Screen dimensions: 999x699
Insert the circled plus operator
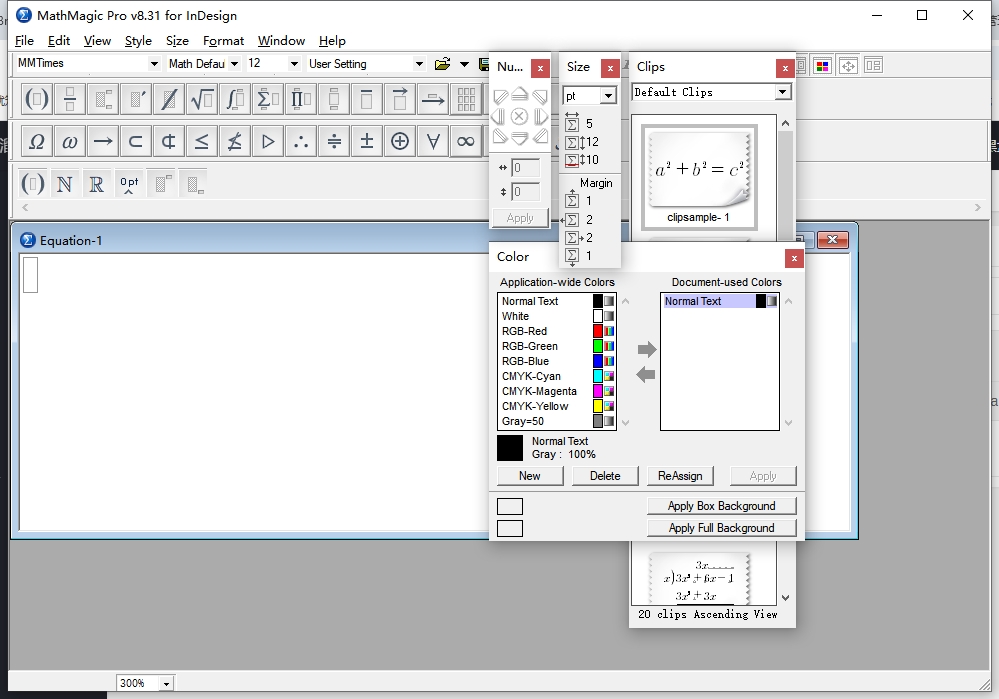pyautogui.click(x=398, y=141)
